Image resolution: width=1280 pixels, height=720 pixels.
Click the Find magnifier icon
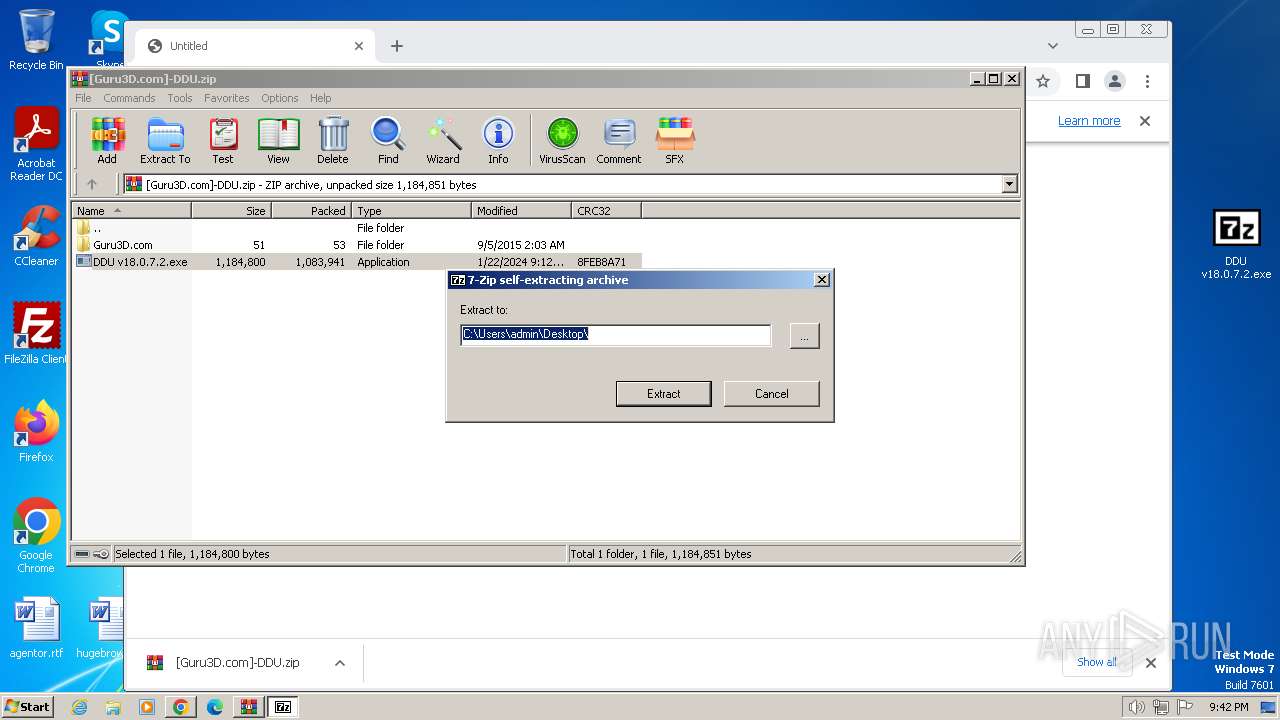(x=388, y=140)
